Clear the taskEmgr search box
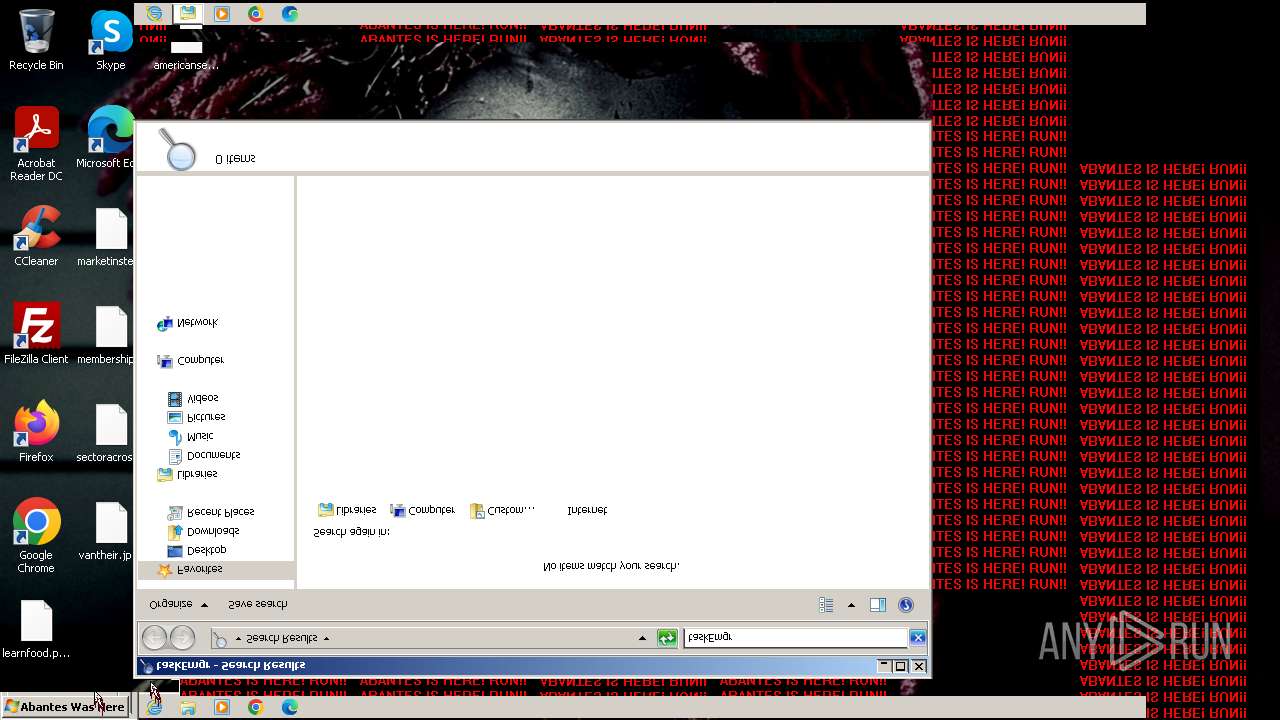Image resolution: width=1280 pixels, height=720 pixels. click(x=917, y=638)
